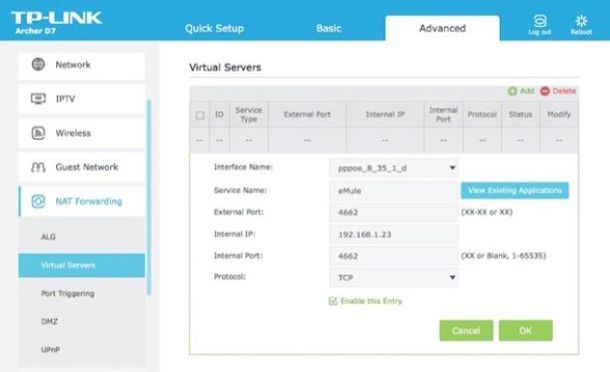Click View Existing Applications button

point(515,190)
